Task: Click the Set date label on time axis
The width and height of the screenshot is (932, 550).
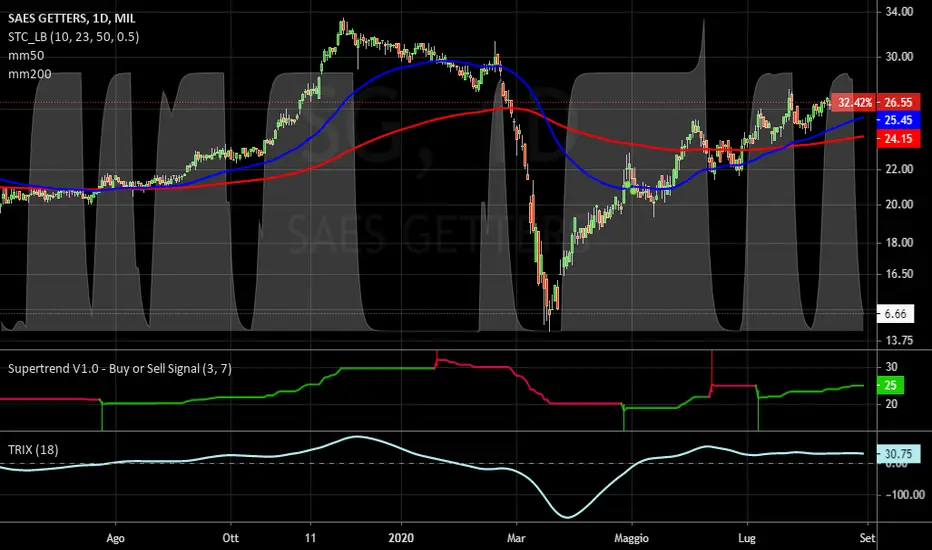Action: tap(867, 538)
